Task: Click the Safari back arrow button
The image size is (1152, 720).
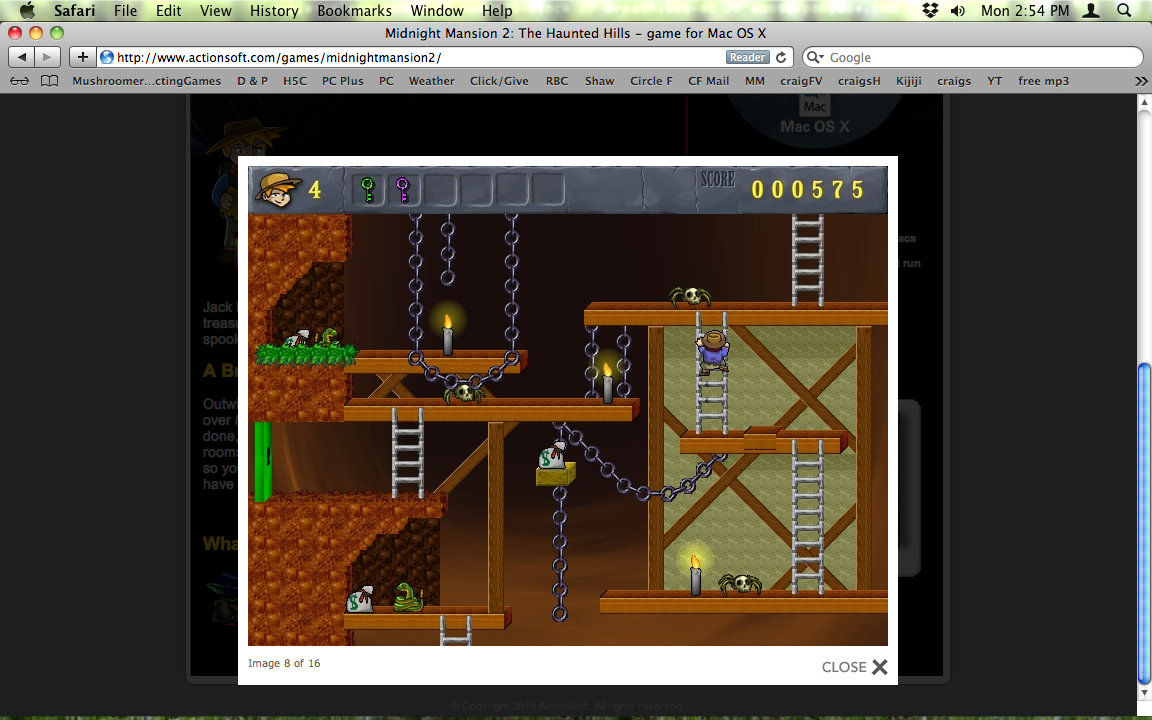Action: coord(22,57)
